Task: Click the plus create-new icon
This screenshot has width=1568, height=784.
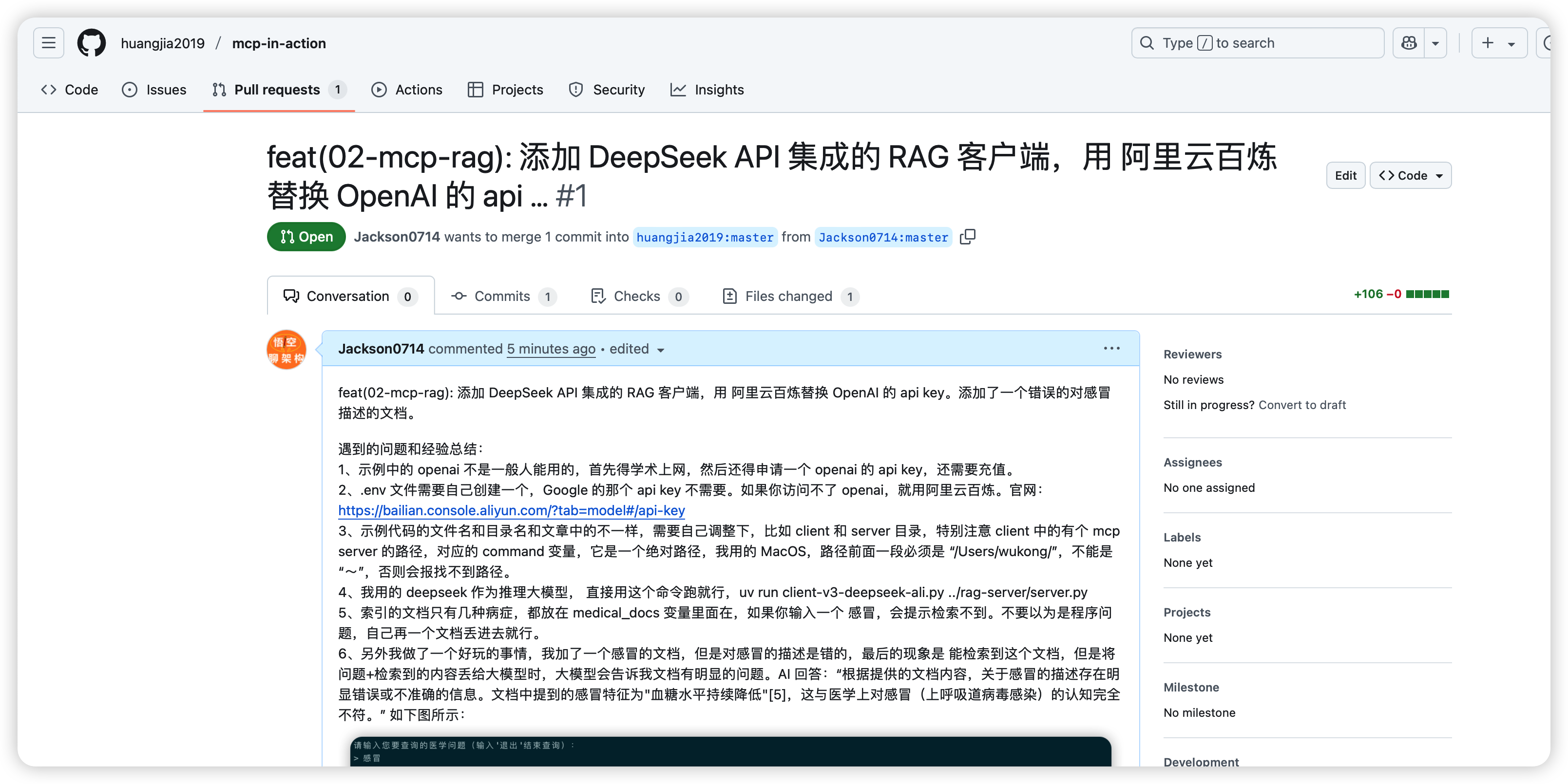Action: coord(1488,43)
